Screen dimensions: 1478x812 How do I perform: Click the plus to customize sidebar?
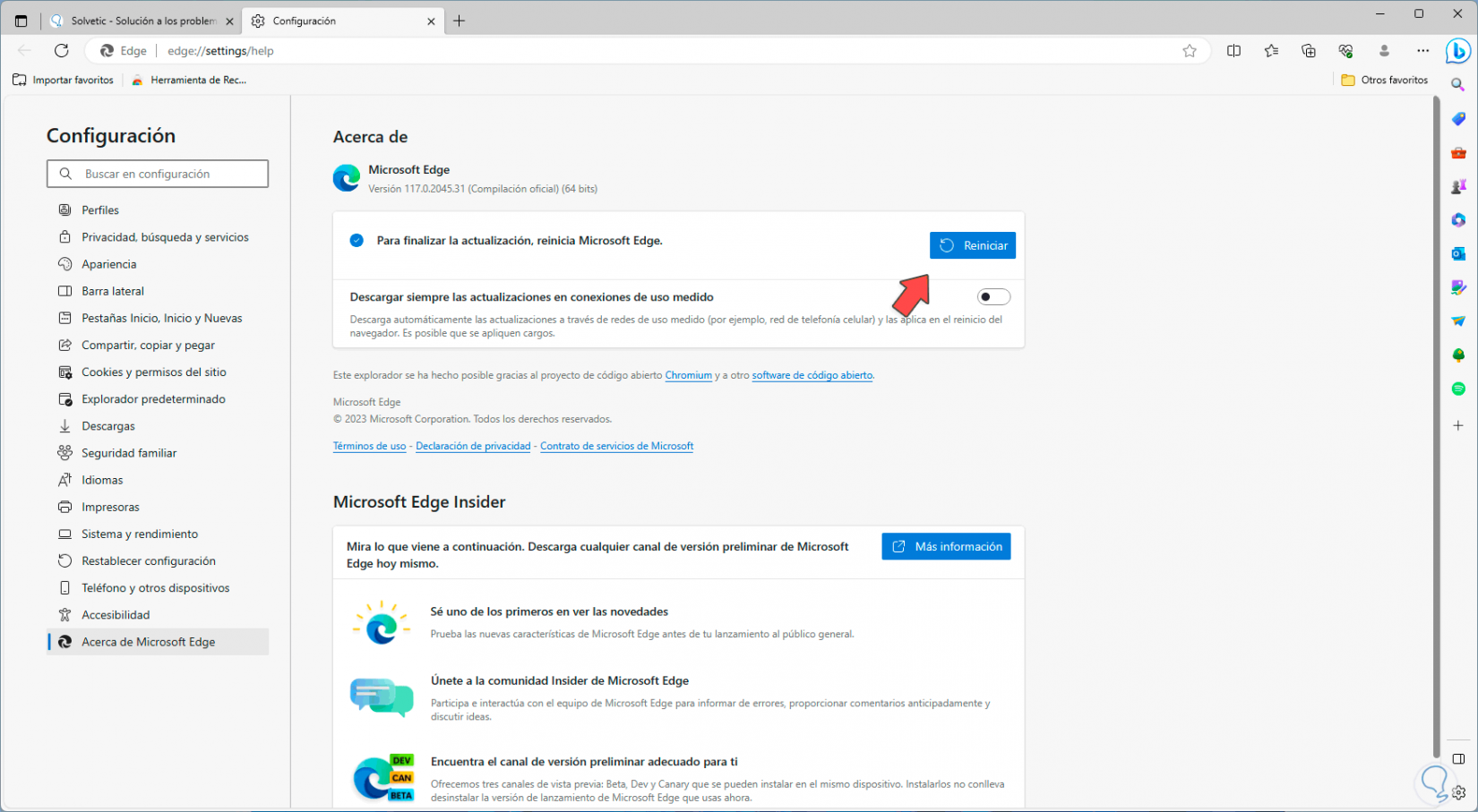tap(1458, 425)
